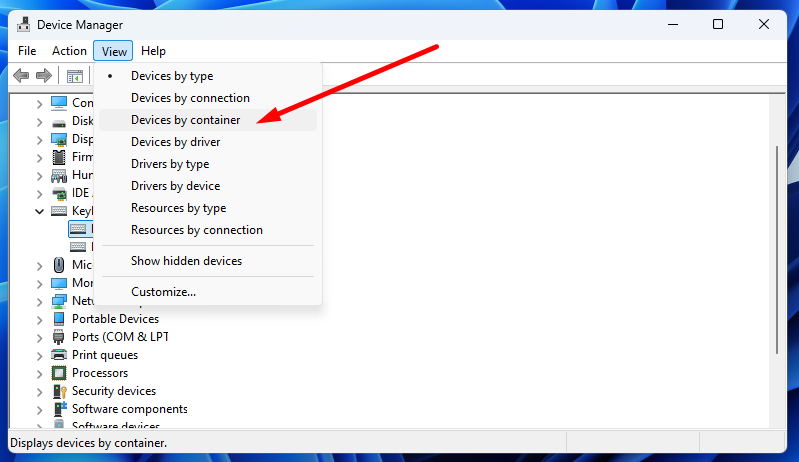The width and height of the screenshot is (799, 462).
Task: Select the Portable Devices icon
Action: (x=59, y=319)
